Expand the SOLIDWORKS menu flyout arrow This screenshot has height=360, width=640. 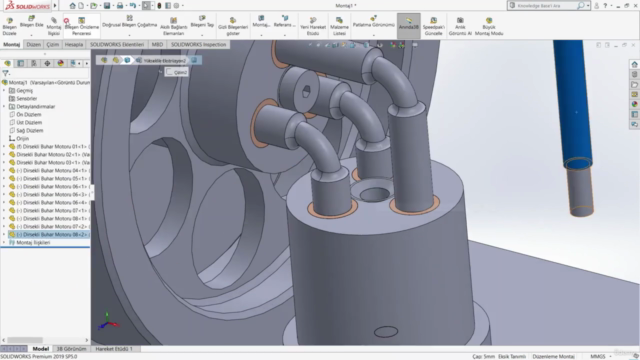coord(55,6)
